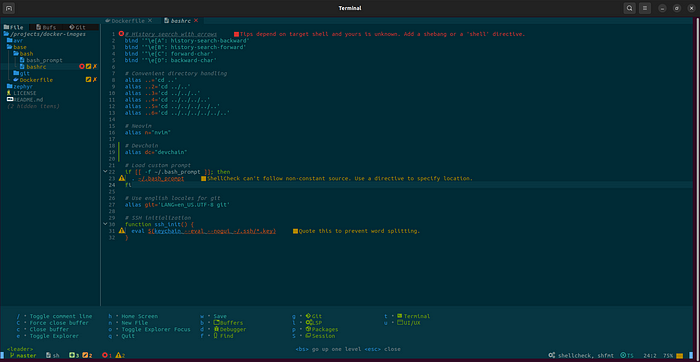The width and height of the screenshot is (700, 362).
Task: Click the TS treesitter status icon
Action: [627, 355]
